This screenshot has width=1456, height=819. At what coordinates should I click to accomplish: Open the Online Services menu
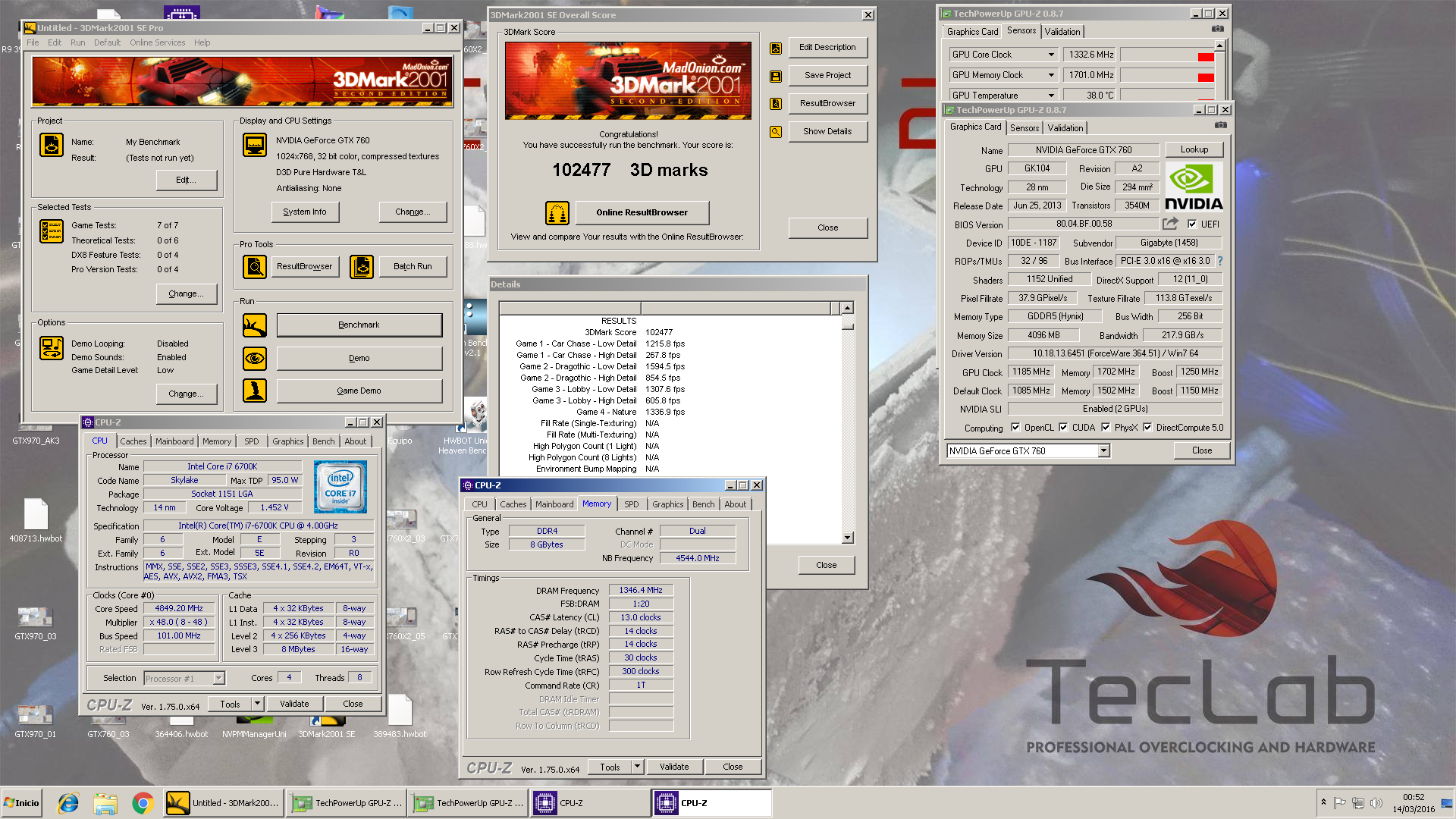157,42
